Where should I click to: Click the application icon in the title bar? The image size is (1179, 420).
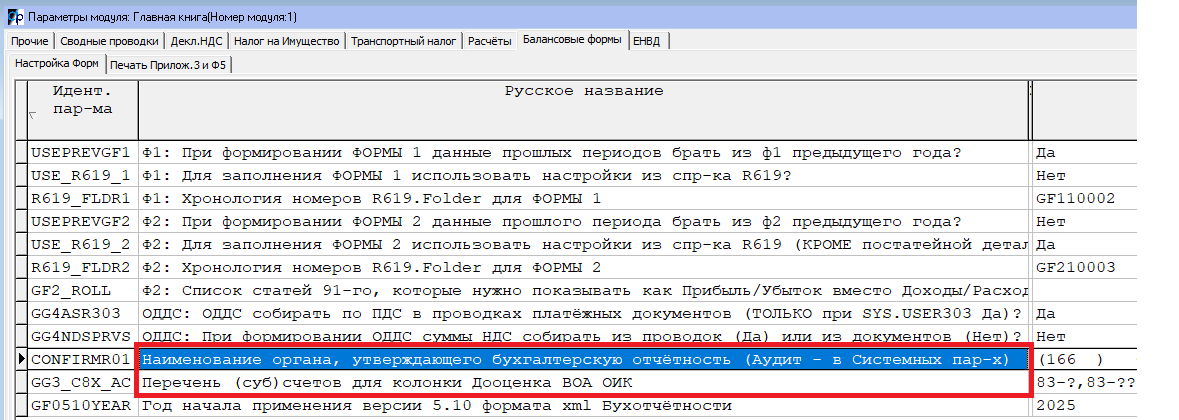pos(13,17)
